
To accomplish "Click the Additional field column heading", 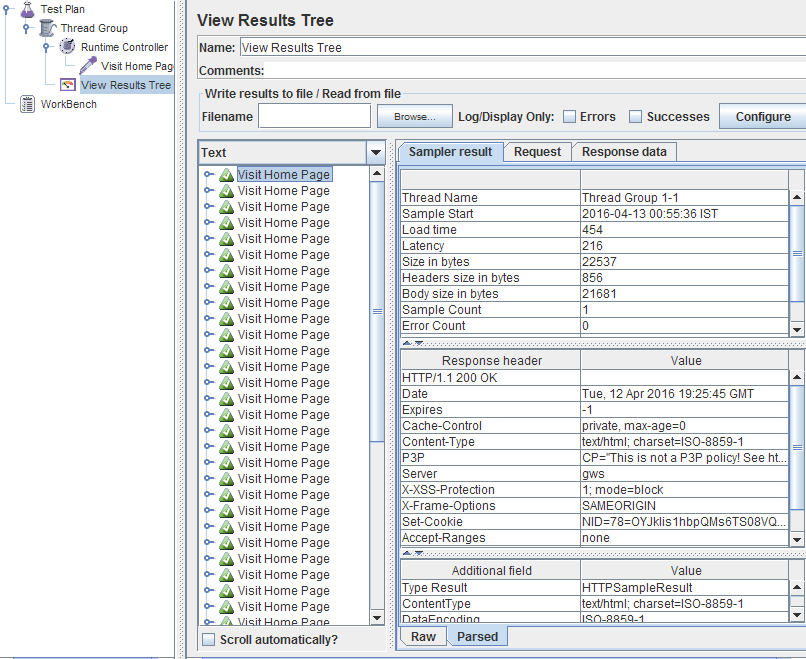I will click(x=491, y=571).
